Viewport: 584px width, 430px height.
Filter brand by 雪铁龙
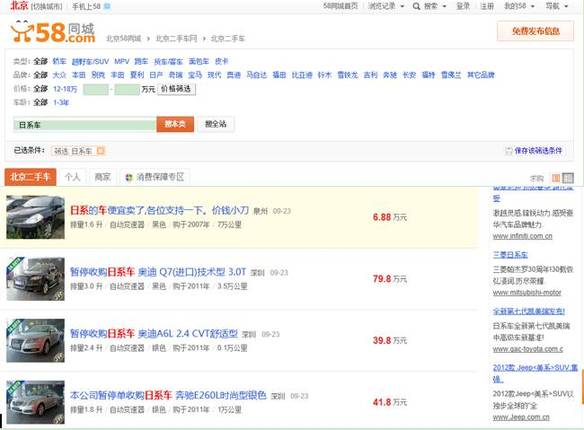tap(347, 75)
